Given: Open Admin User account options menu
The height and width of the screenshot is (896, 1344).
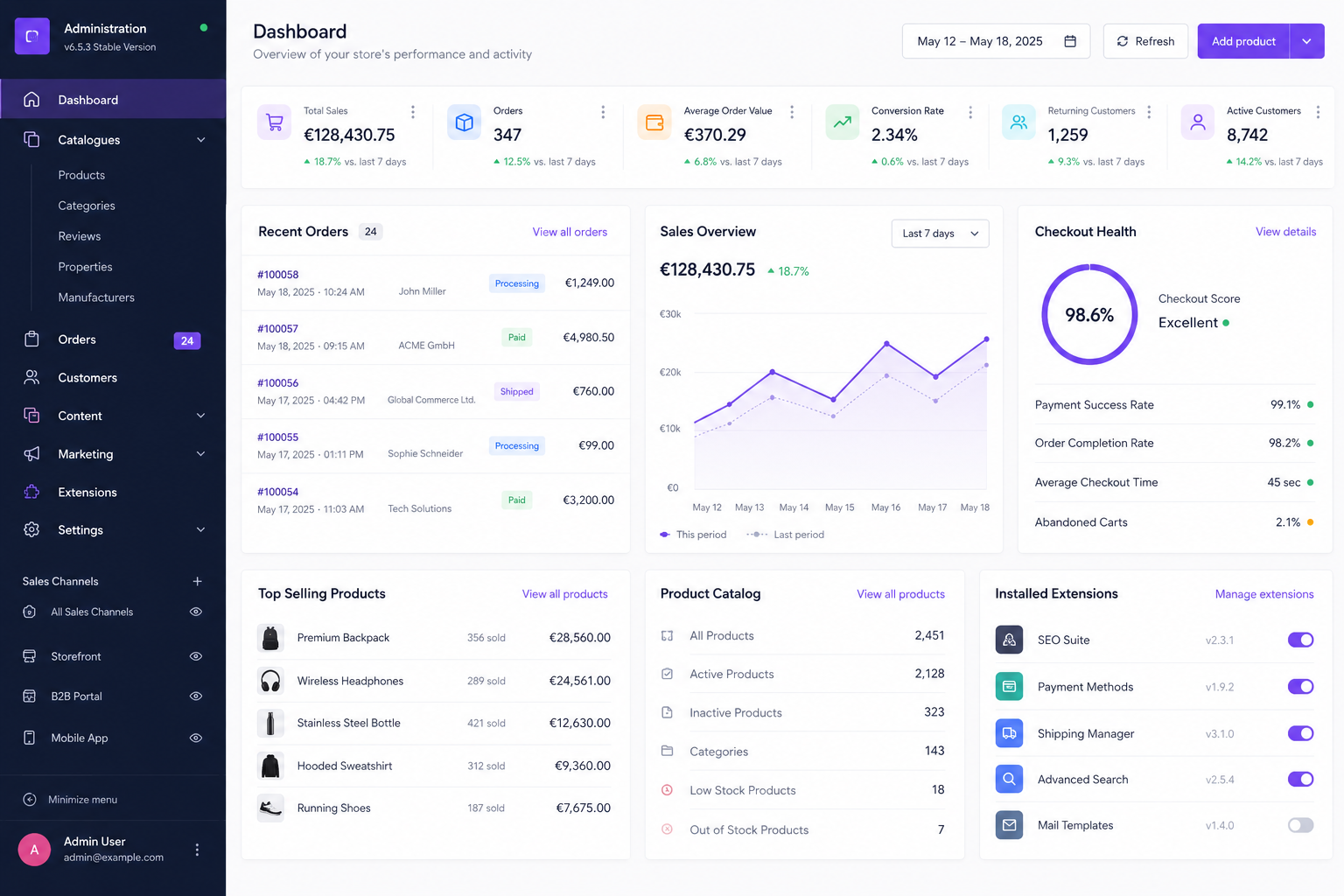Looking at the screenshot, I should click(197, 850).
